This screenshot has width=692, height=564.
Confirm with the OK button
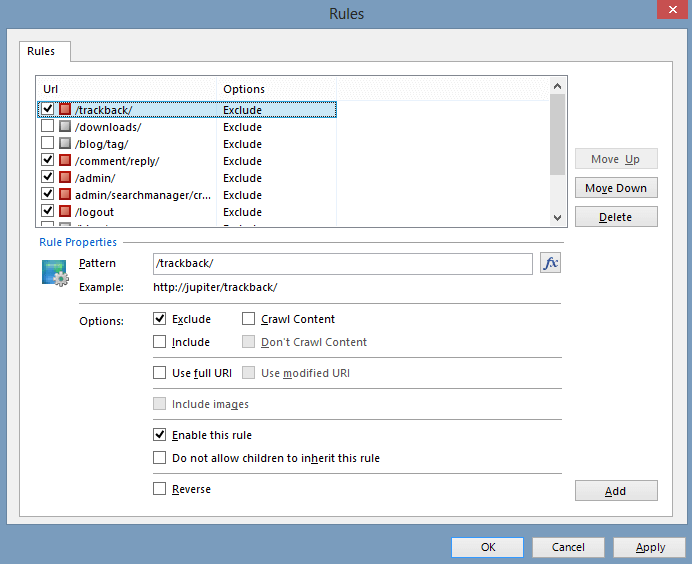pos(488,547)
